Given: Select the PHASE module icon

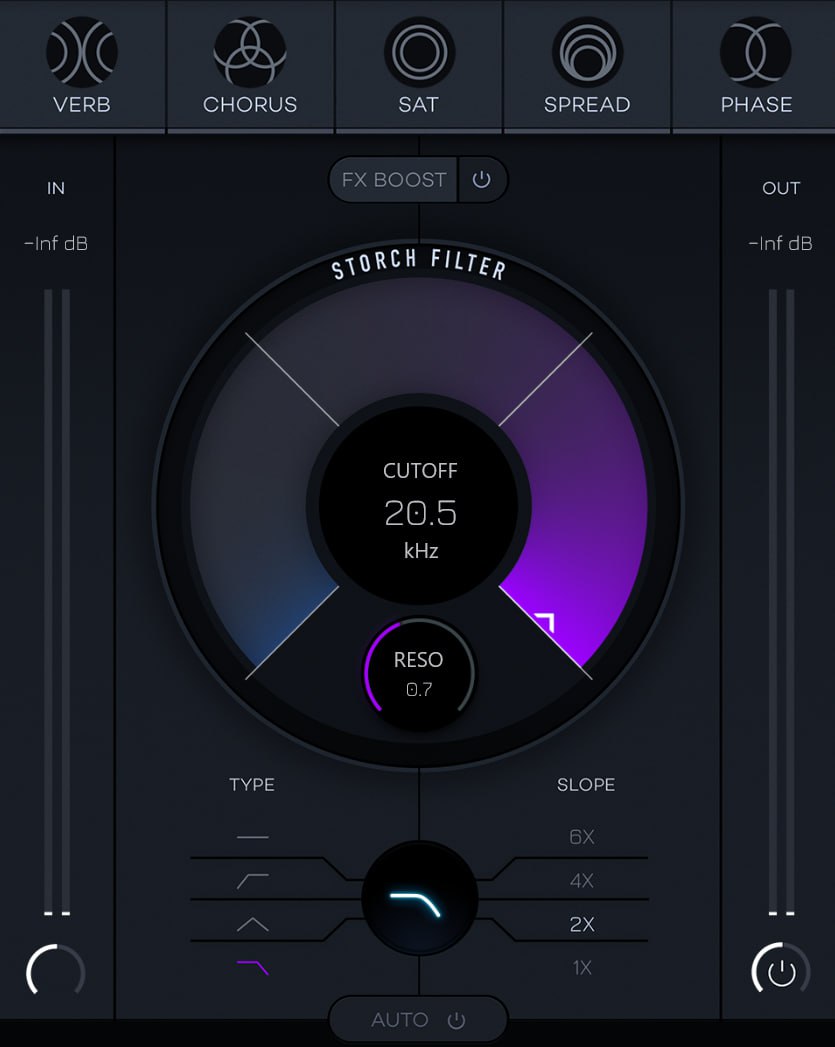Looking at the screenshot, I should (755, 50).
